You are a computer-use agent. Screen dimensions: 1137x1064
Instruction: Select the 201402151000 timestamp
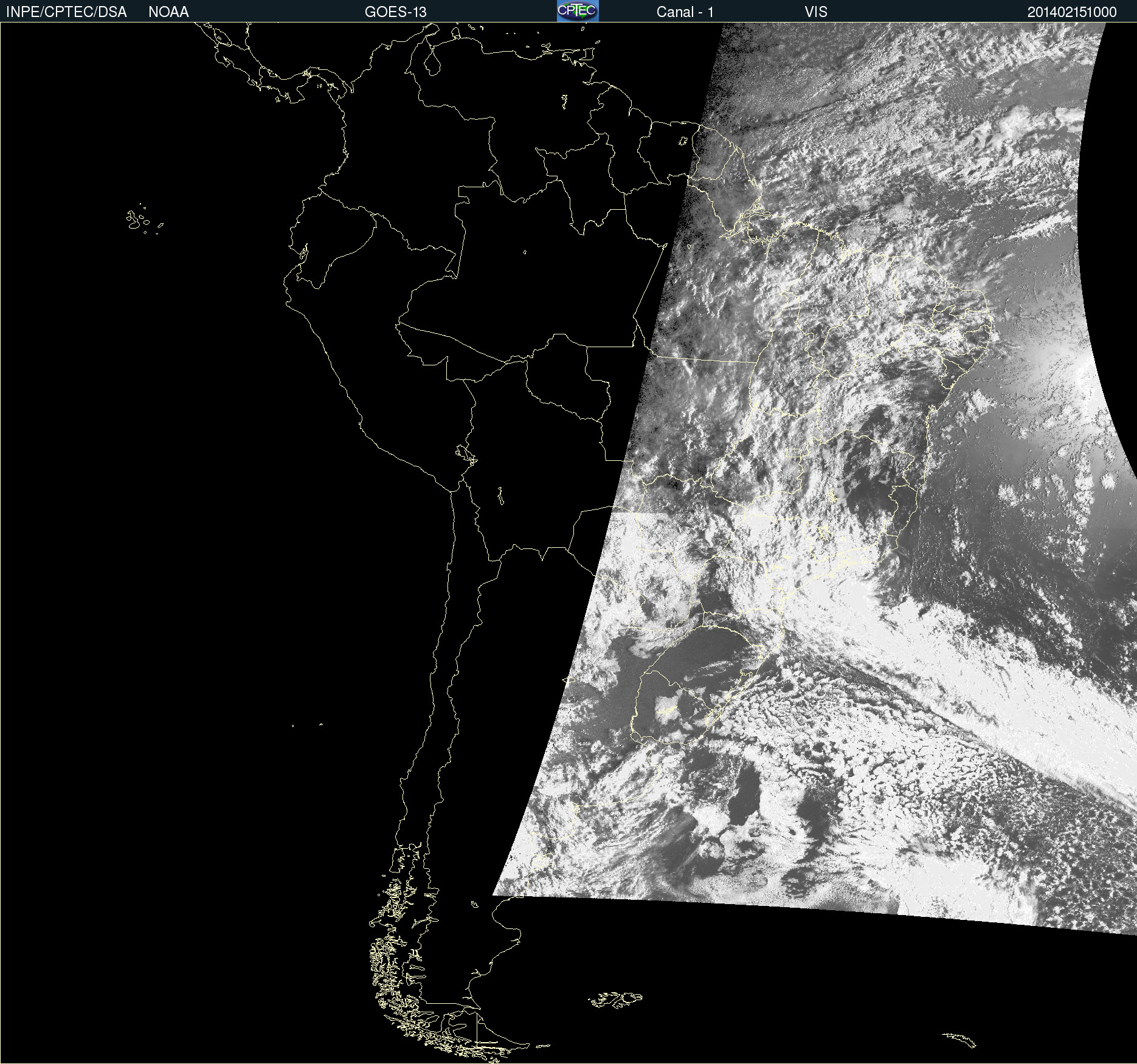point(1072,12)
